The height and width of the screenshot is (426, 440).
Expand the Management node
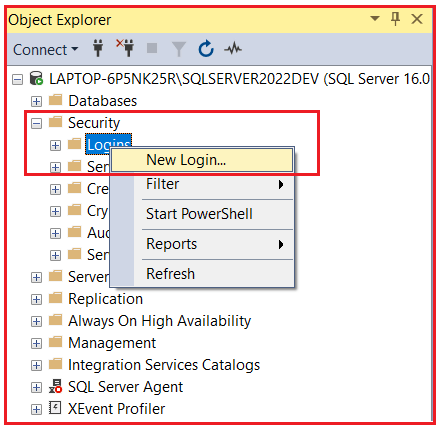coord(36,343)
